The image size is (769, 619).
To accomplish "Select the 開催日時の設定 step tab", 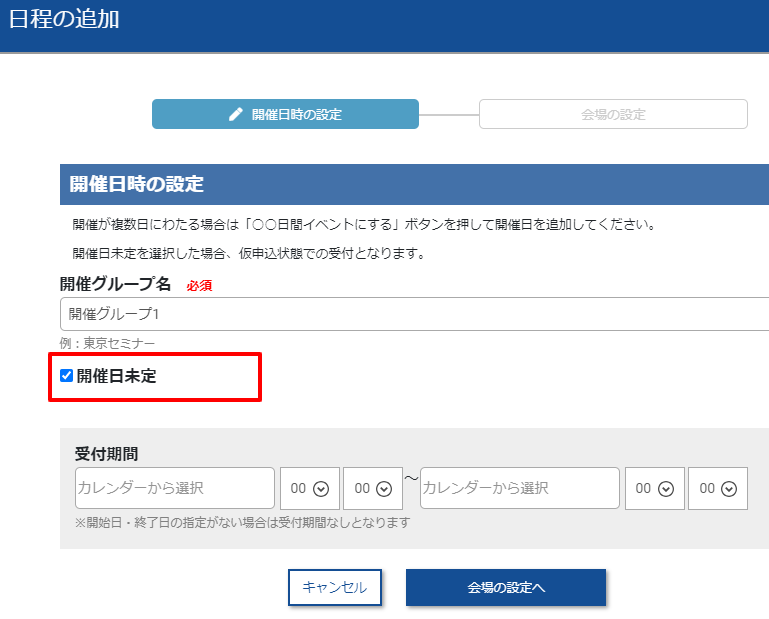I will pos(285,114).
